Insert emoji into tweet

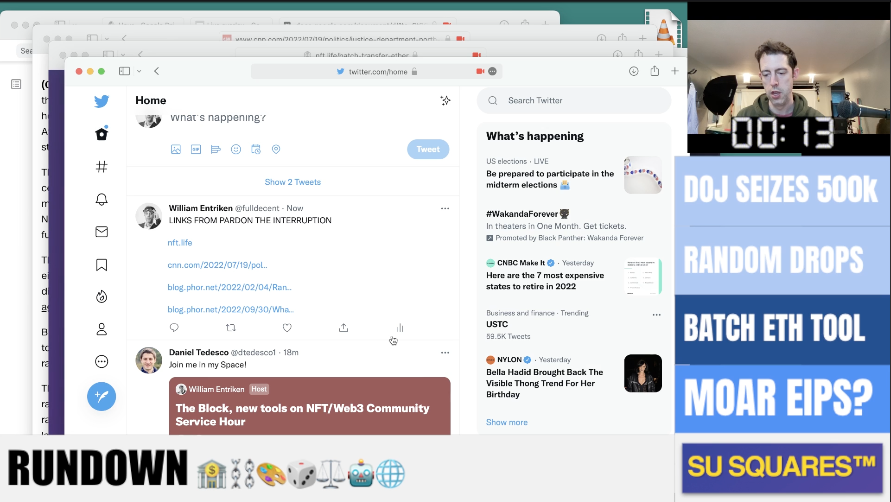point(236,149)
